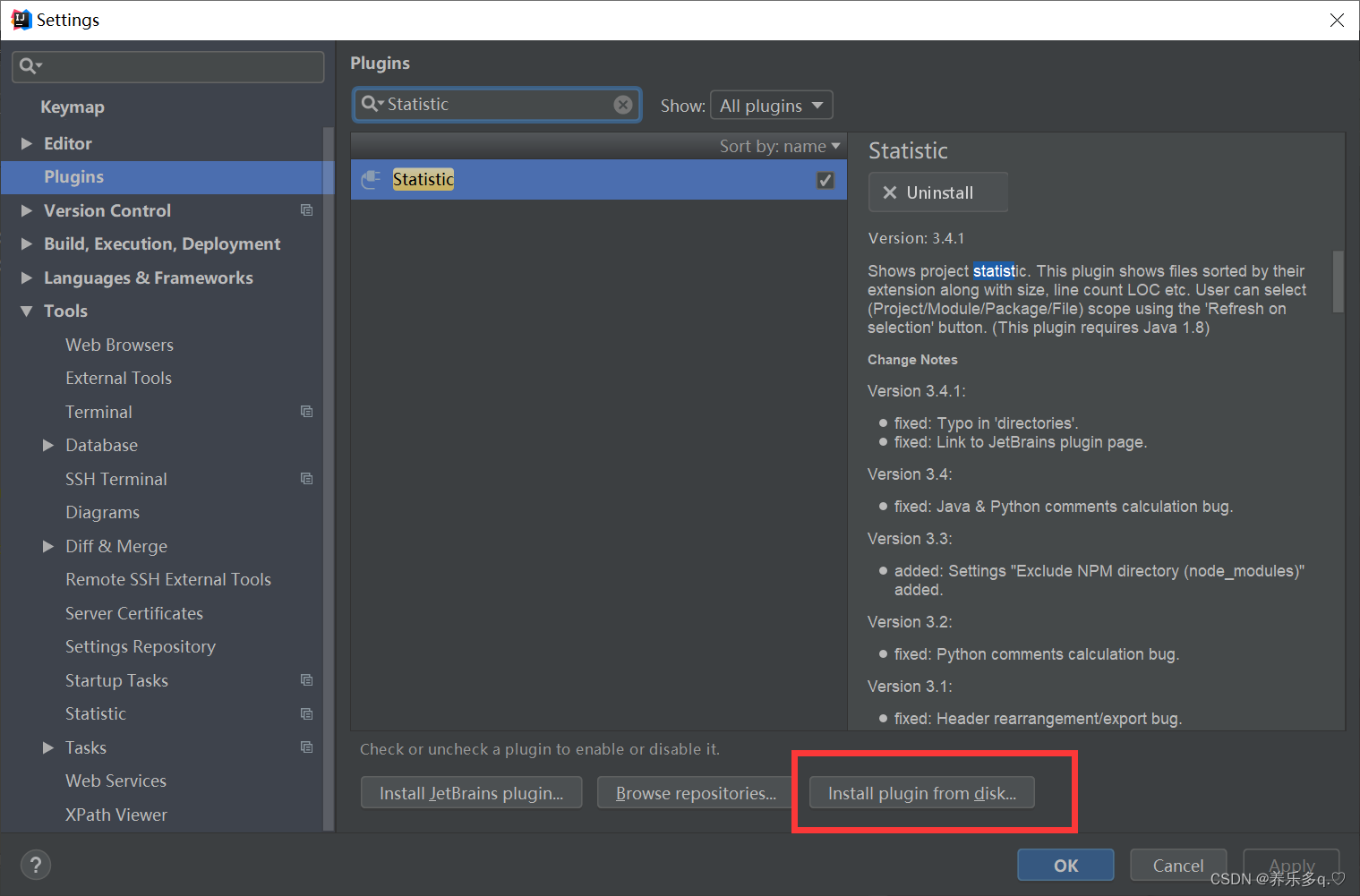
Task: Click the project-level icon beside Terminal
Action: coord(306,412)
